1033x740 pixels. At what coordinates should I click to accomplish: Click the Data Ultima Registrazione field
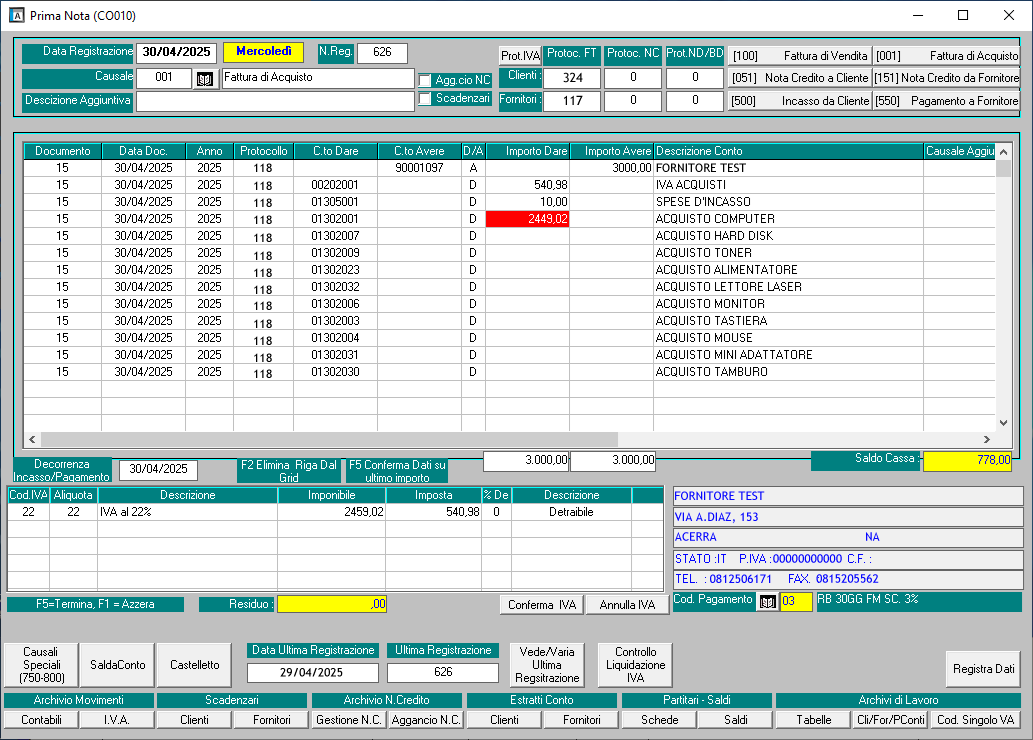(x=312, y=673)
